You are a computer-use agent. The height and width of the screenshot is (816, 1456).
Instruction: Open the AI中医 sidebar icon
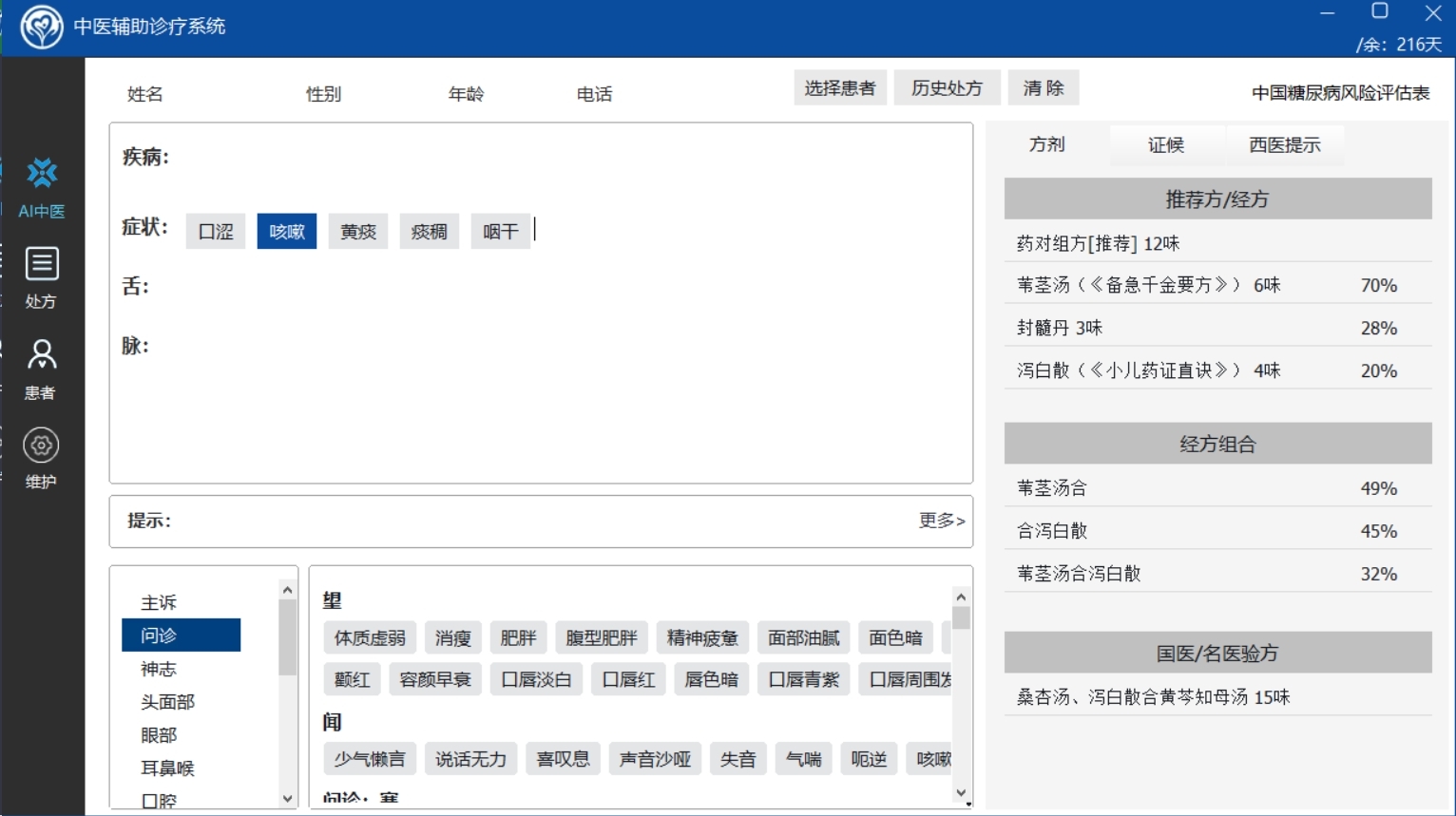click(42, 187)
